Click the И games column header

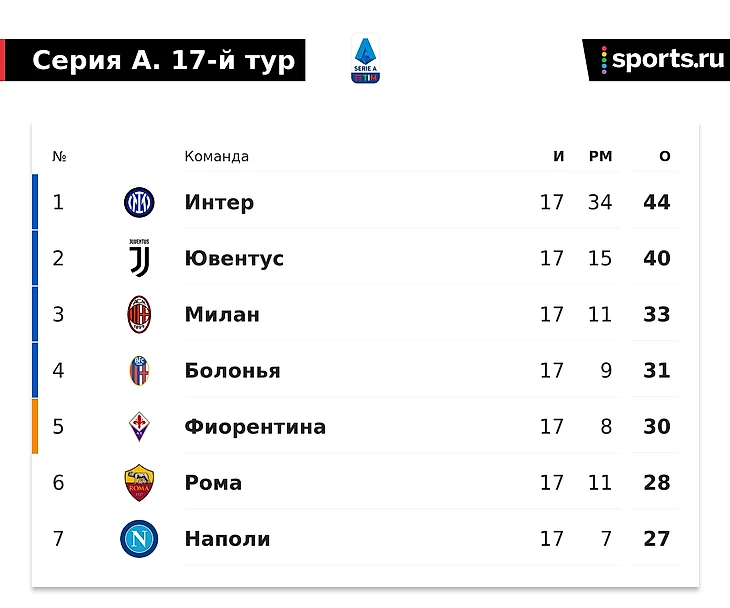click(559, 156)
